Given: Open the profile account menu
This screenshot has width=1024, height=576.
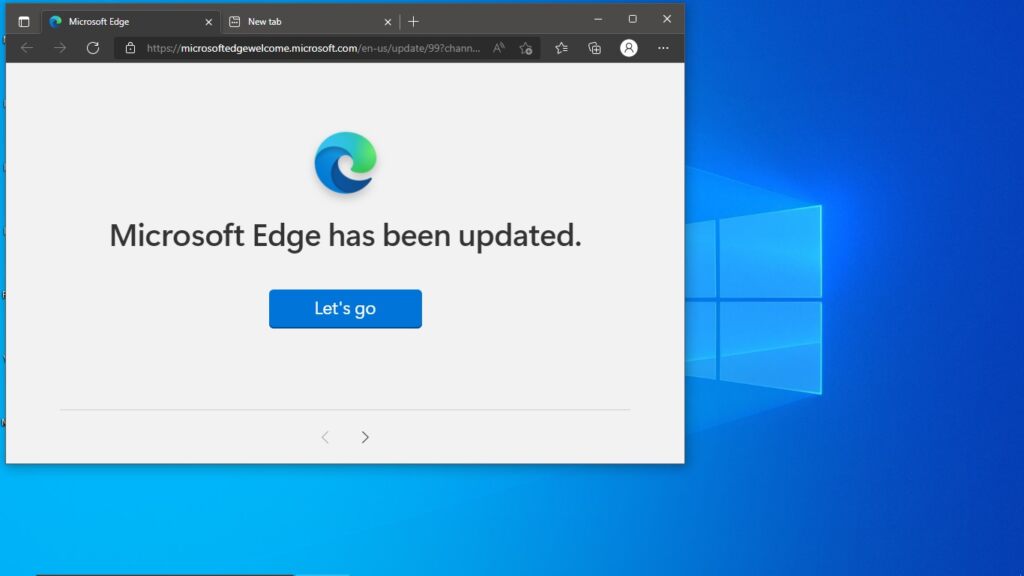Looking at the screenshot, I should click(x=628, y=48).
